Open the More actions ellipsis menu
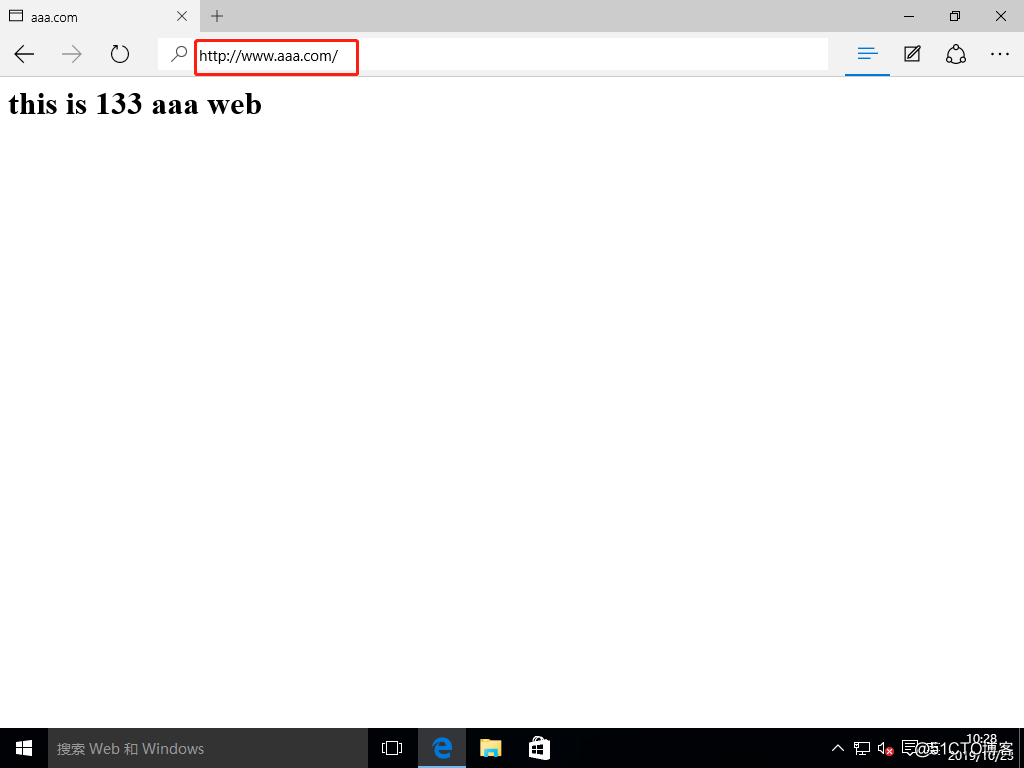Viewport: 1024px width, 768px height. tap(1000, 54)
